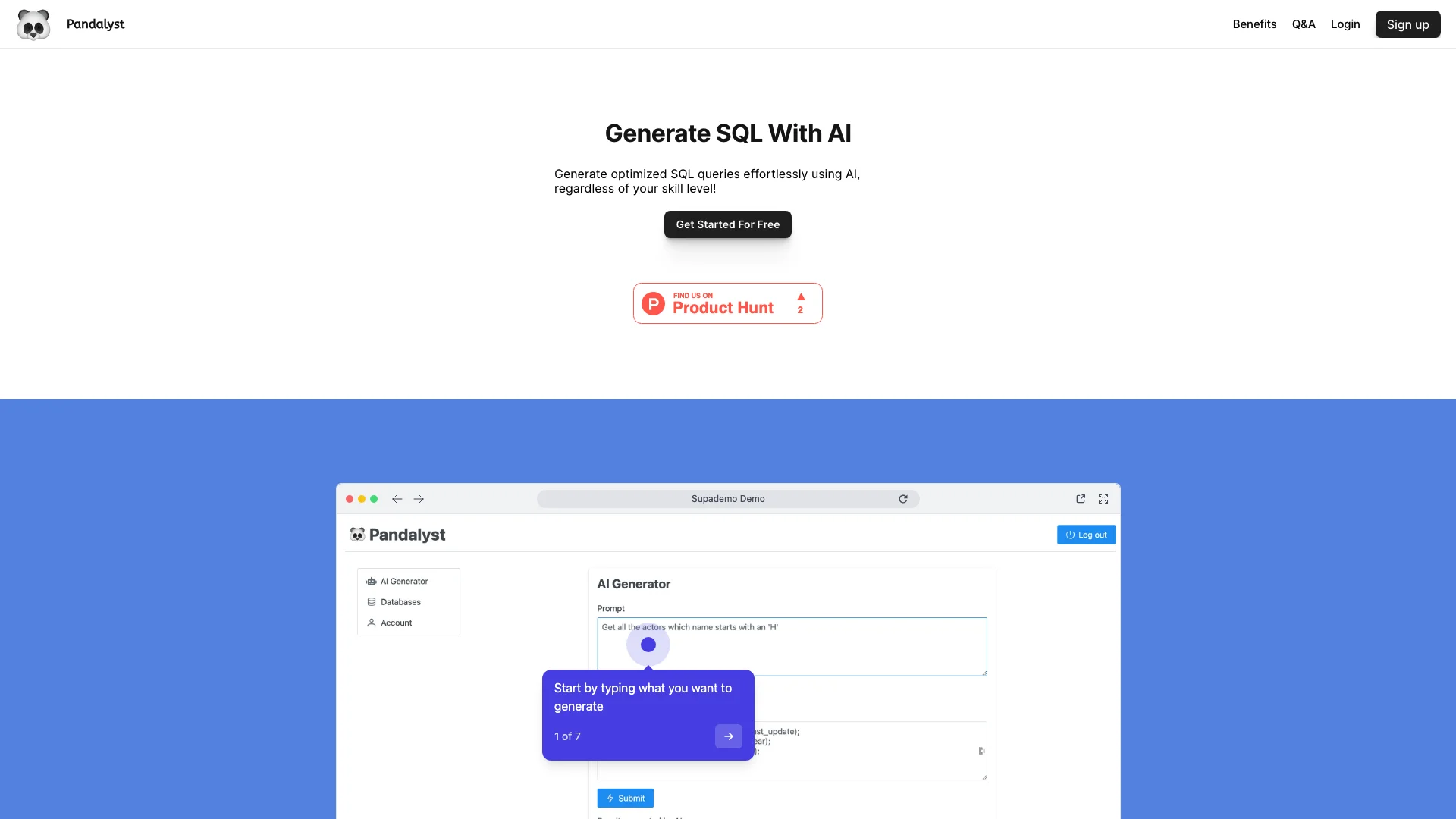Click the next arrow in demo tooltip
The image size is (1456, 819).
(728, 737)
